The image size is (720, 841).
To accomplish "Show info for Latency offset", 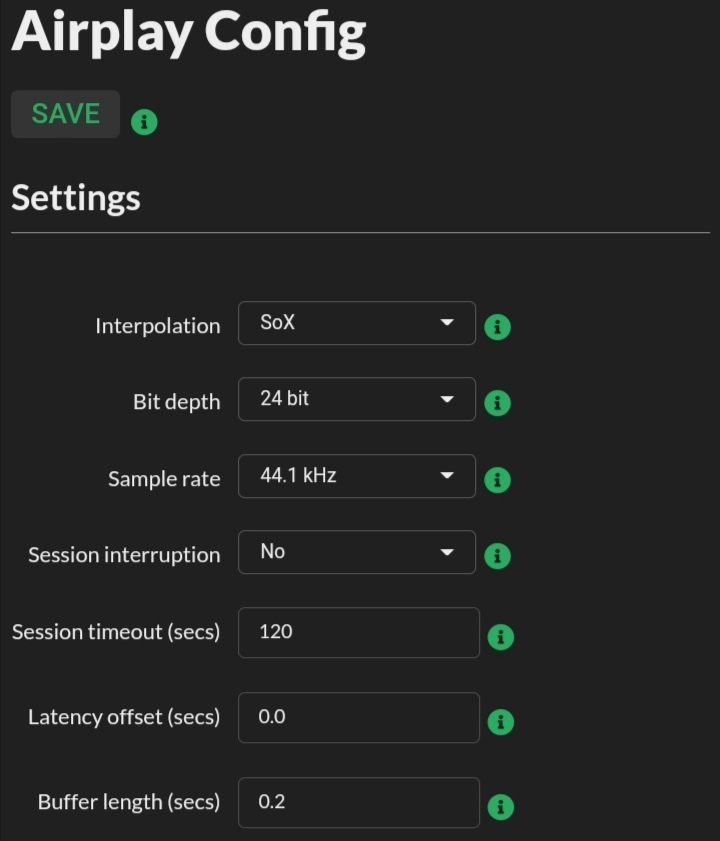I will pyautogui.click(x=501, y=722).
